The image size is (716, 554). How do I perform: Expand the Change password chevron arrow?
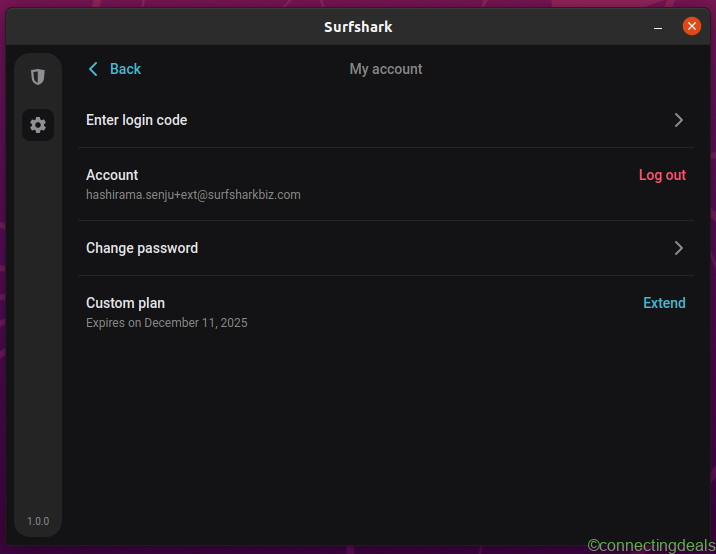click(x=678, y=248)
